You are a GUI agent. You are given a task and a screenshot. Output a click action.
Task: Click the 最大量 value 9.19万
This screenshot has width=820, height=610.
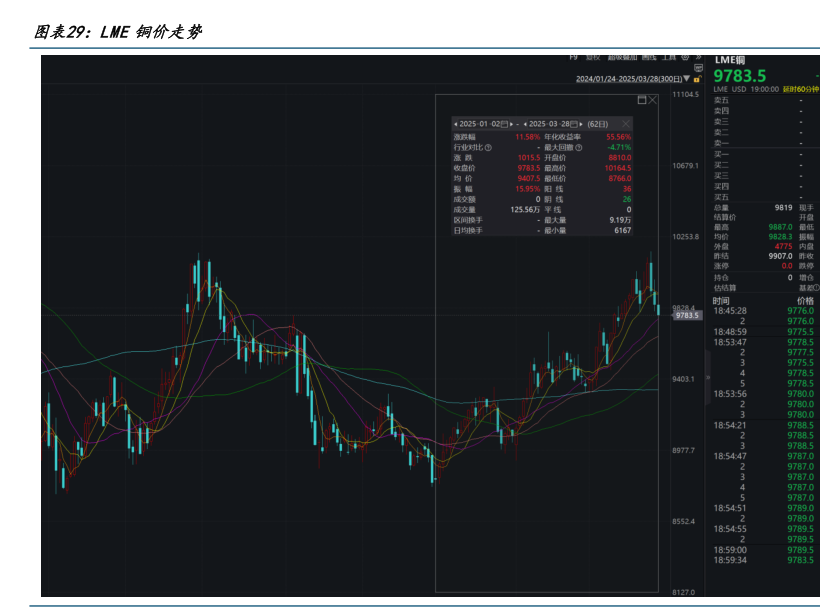coord(620,220)
